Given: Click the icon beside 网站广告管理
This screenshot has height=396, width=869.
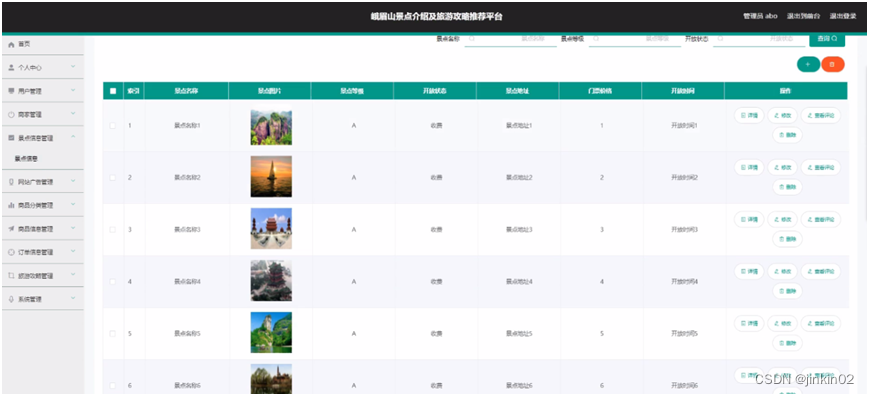Looking at the screenshot, I should [11, 182].
